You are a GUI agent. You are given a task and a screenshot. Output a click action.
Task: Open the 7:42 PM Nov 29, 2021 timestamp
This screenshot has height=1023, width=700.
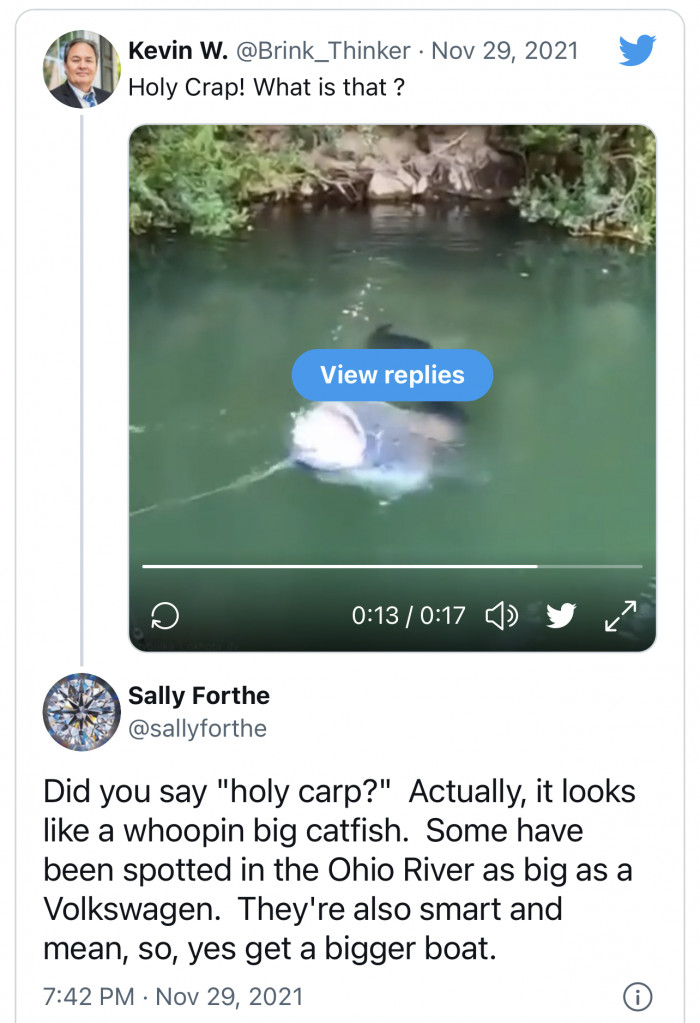pos(173,996)
